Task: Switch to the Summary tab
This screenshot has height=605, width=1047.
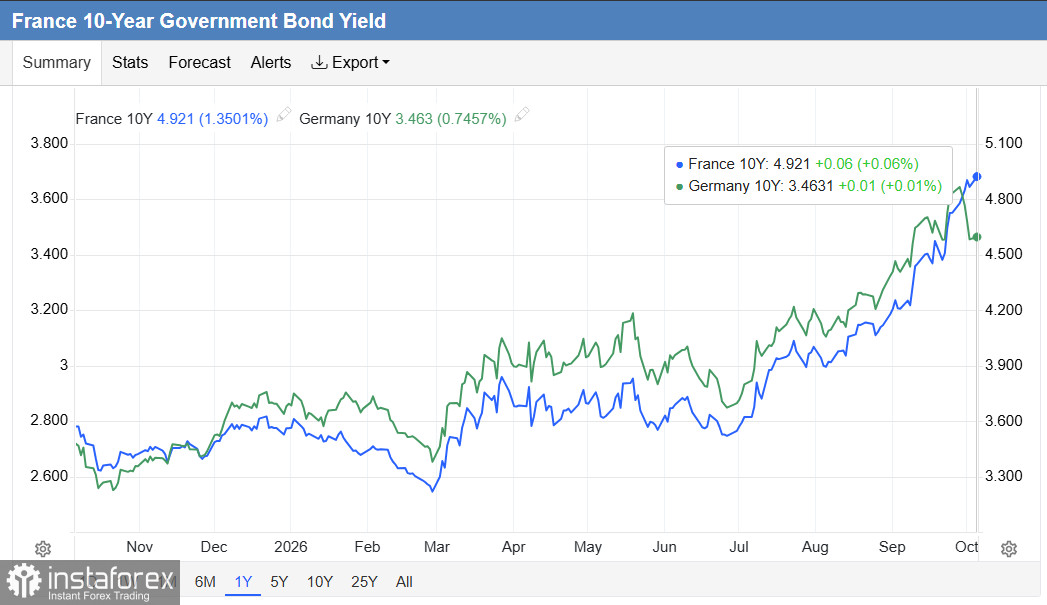Action: tap(57, 62)
